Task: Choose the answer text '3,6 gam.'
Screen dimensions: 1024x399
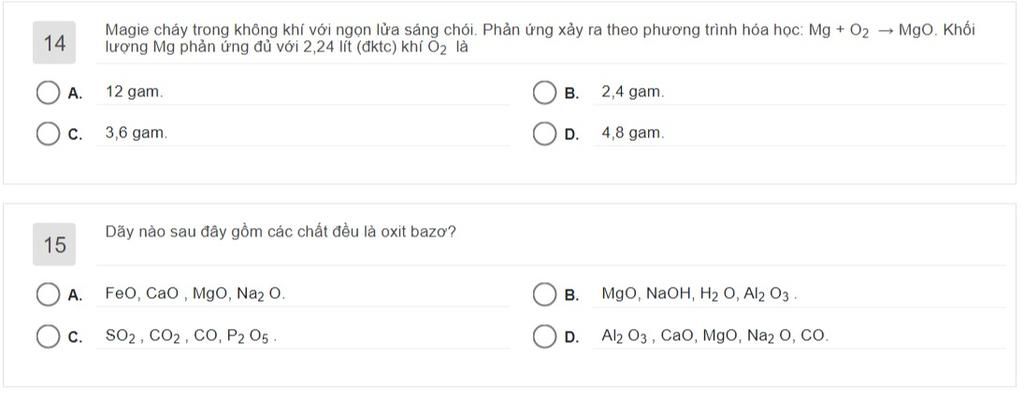Action: 136,133
